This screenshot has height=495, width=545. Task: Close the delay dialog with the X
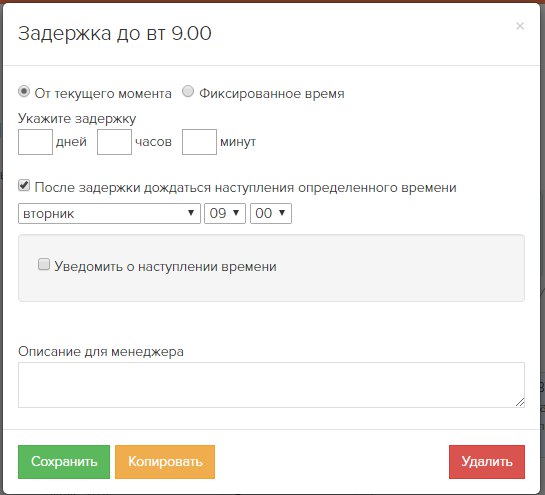tap(520, 26)
